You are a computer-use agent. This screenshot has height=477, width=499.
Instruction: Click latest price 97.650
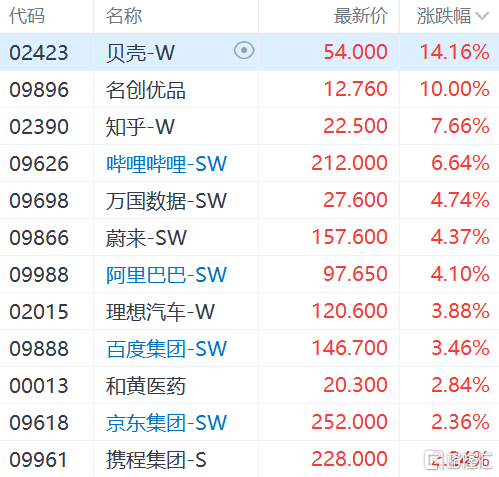(355, 274)
